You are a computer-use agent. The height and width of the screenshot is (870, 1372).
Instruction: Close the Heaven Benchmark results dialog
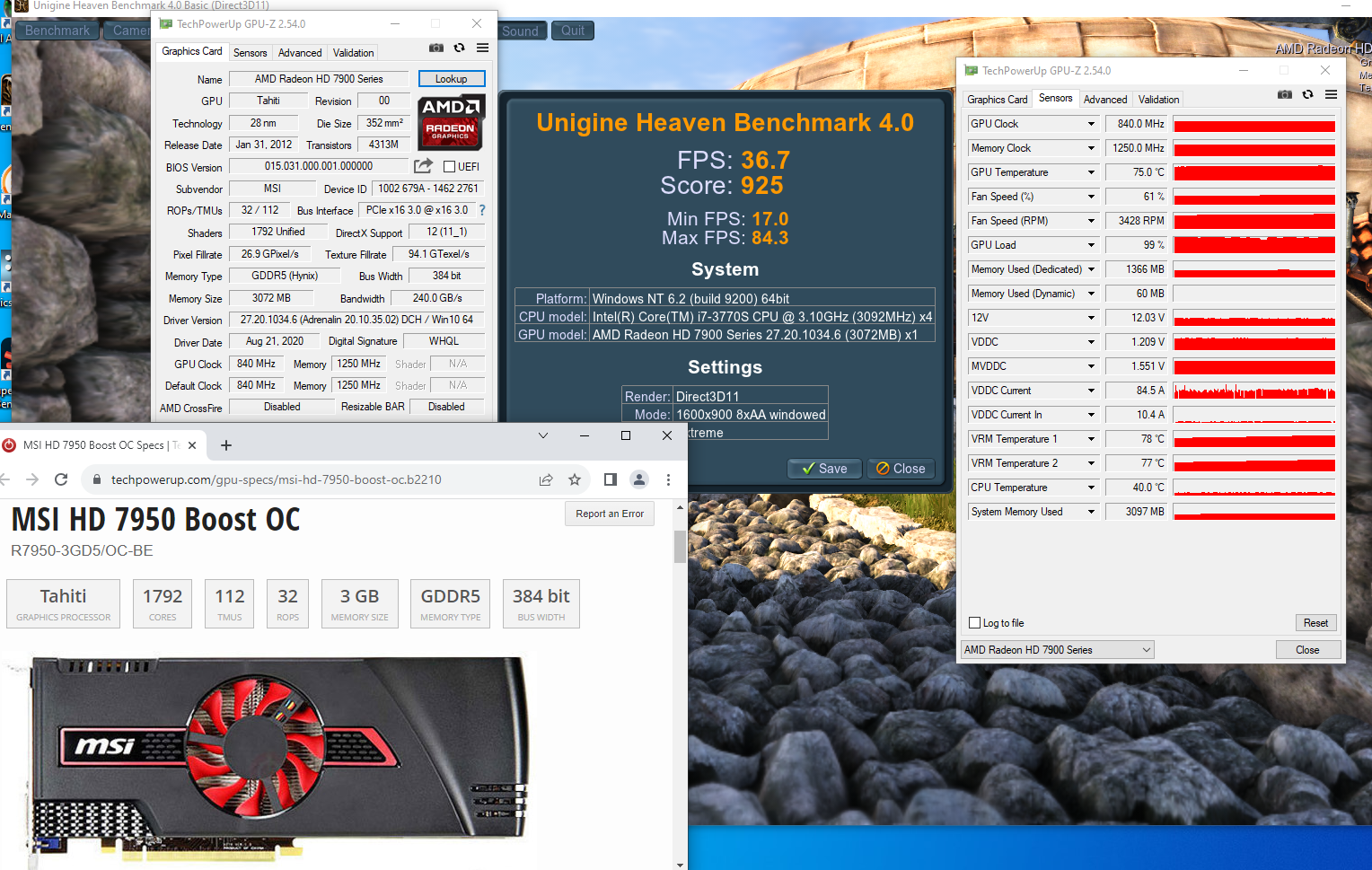[x=901, y=469]
